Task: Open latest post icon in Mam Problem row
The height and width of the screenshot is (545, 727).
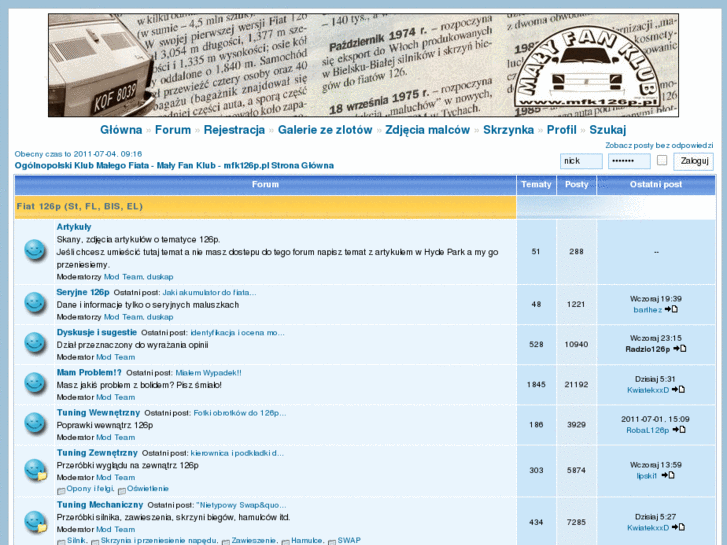Action: 678,390
